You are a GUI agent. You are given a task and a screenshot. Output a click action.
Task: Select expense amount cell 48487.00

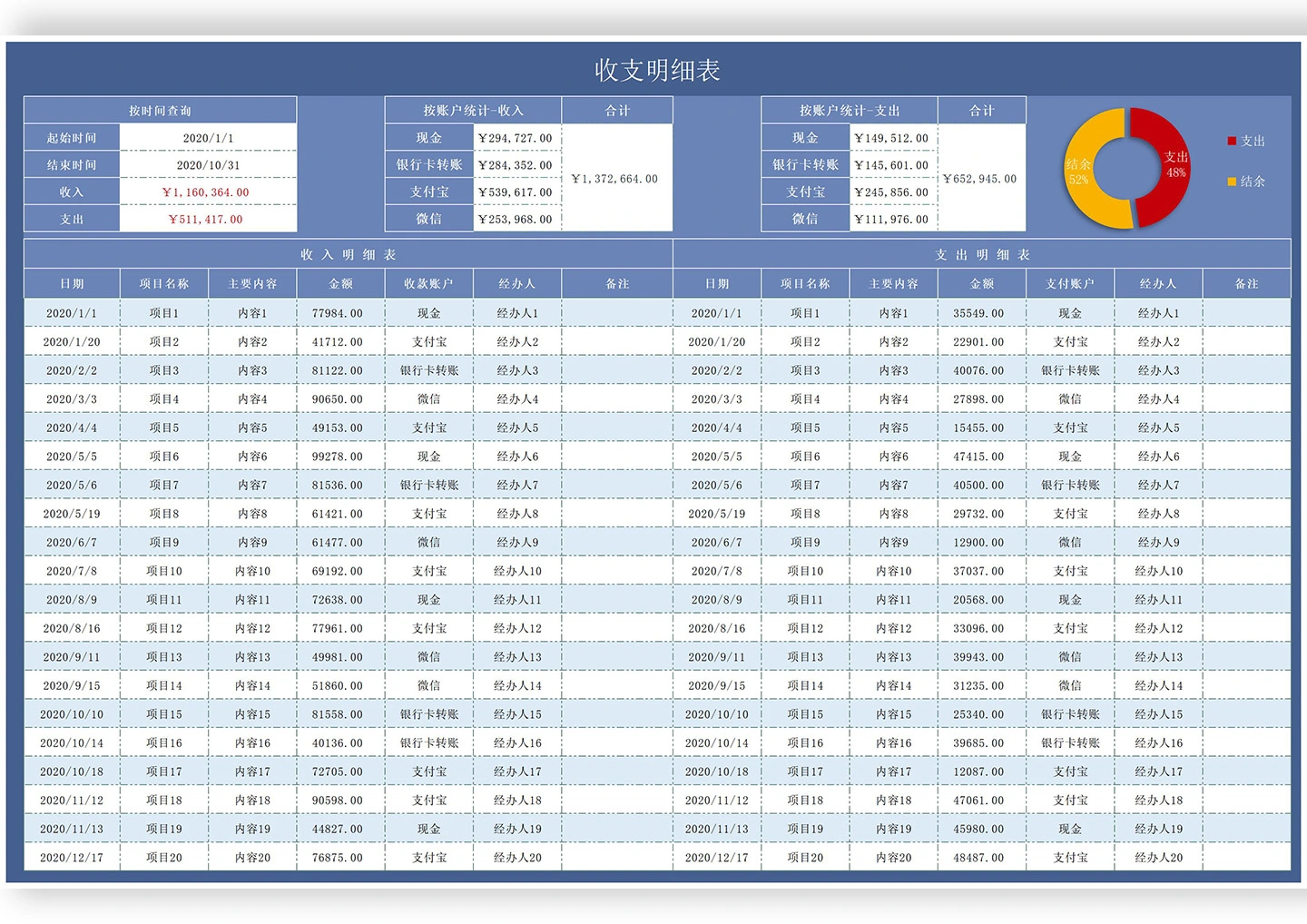coord(978,858)
